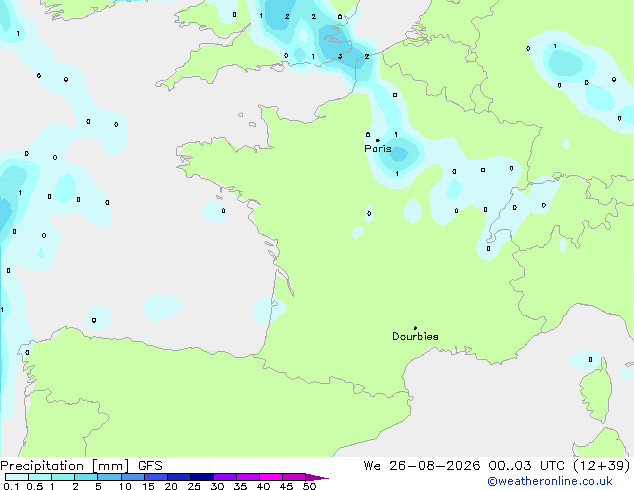Viewport: 634px width, 490px height.
Task: Click the '3' precipitation value over southeast England
Action: (340, 56)
